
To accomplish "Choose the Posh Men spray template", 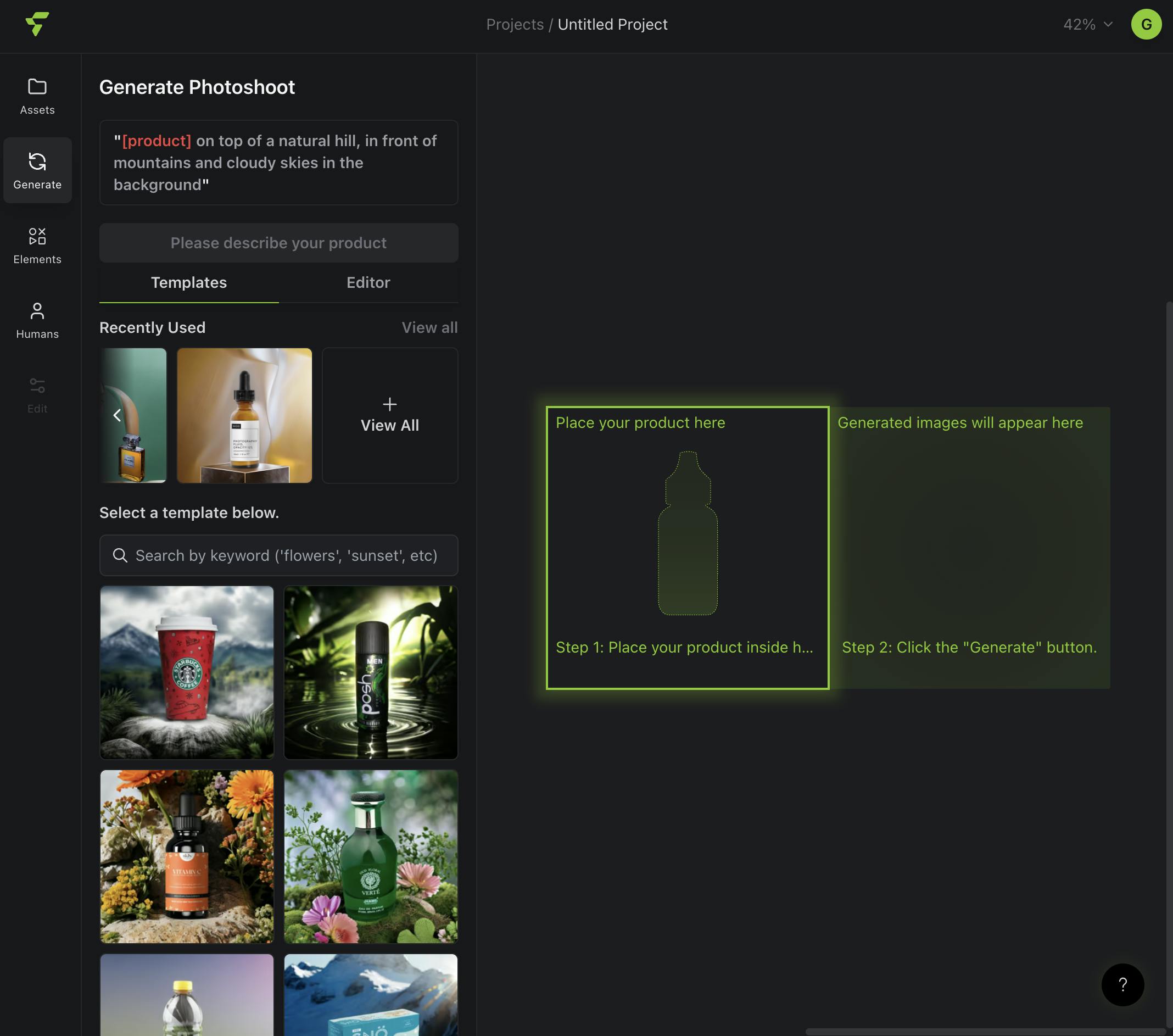I will coord(371,672).
